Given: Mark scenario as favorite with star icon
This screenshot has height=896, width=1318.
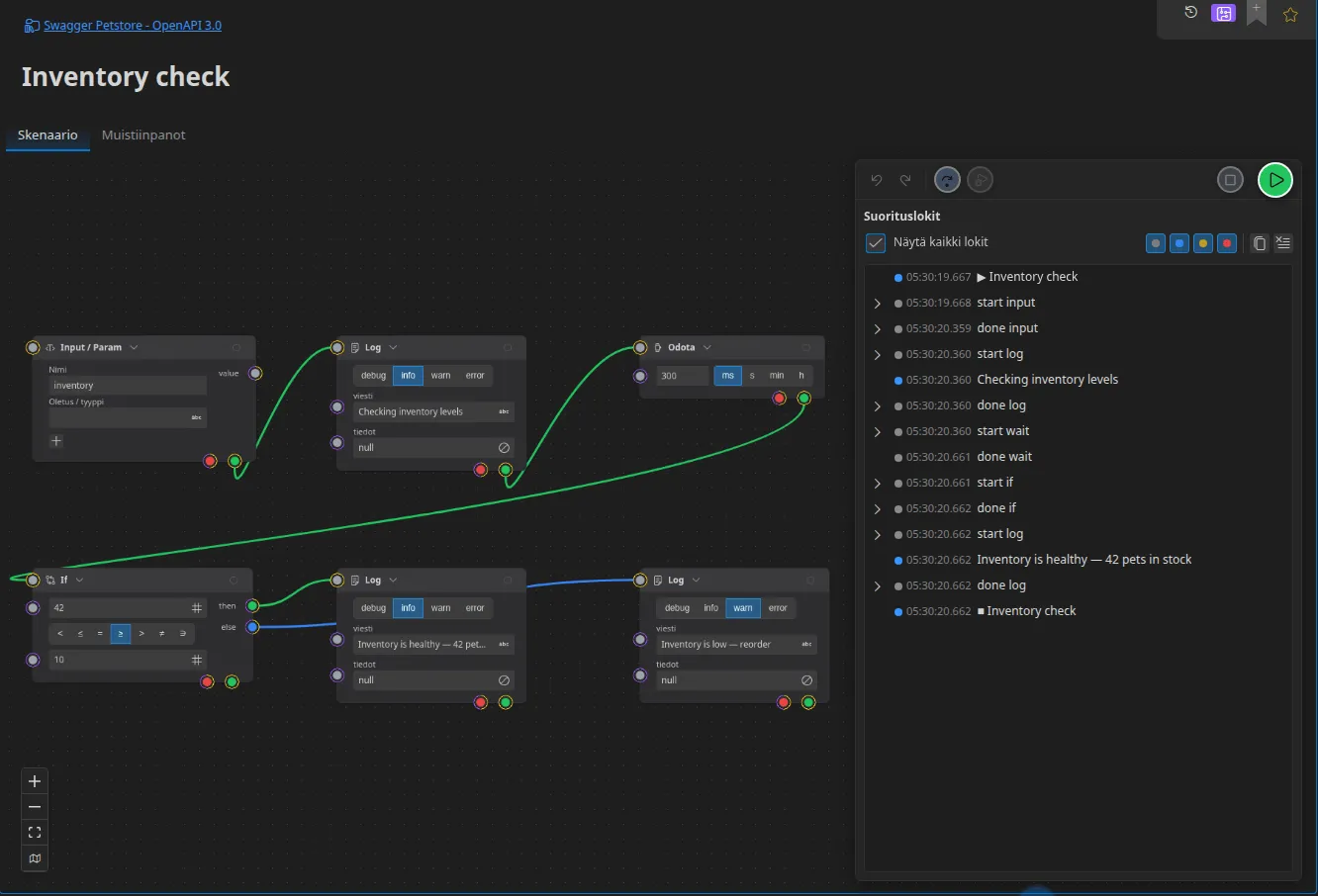Looking at the screenshot, I should (x=1290, y=15).
